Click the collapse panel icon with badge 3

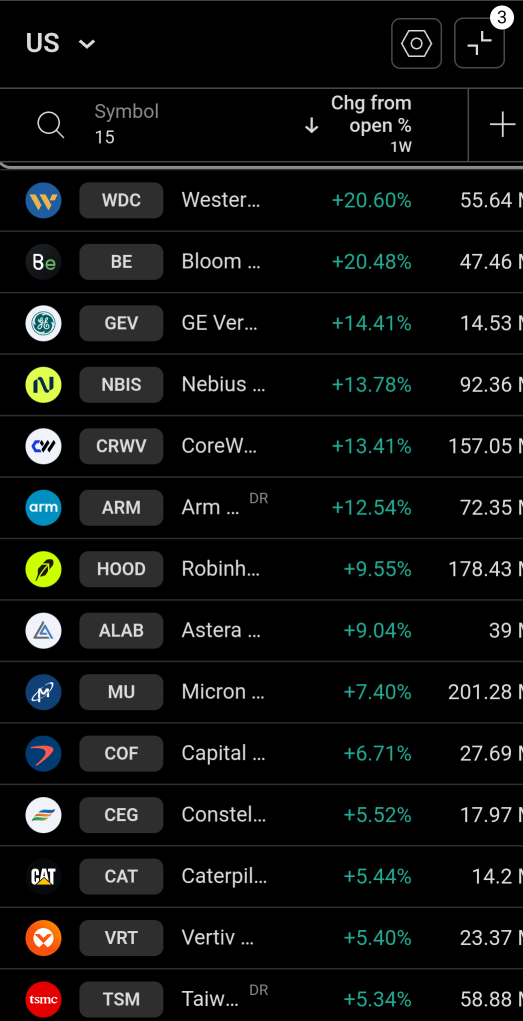click(479, 44)
